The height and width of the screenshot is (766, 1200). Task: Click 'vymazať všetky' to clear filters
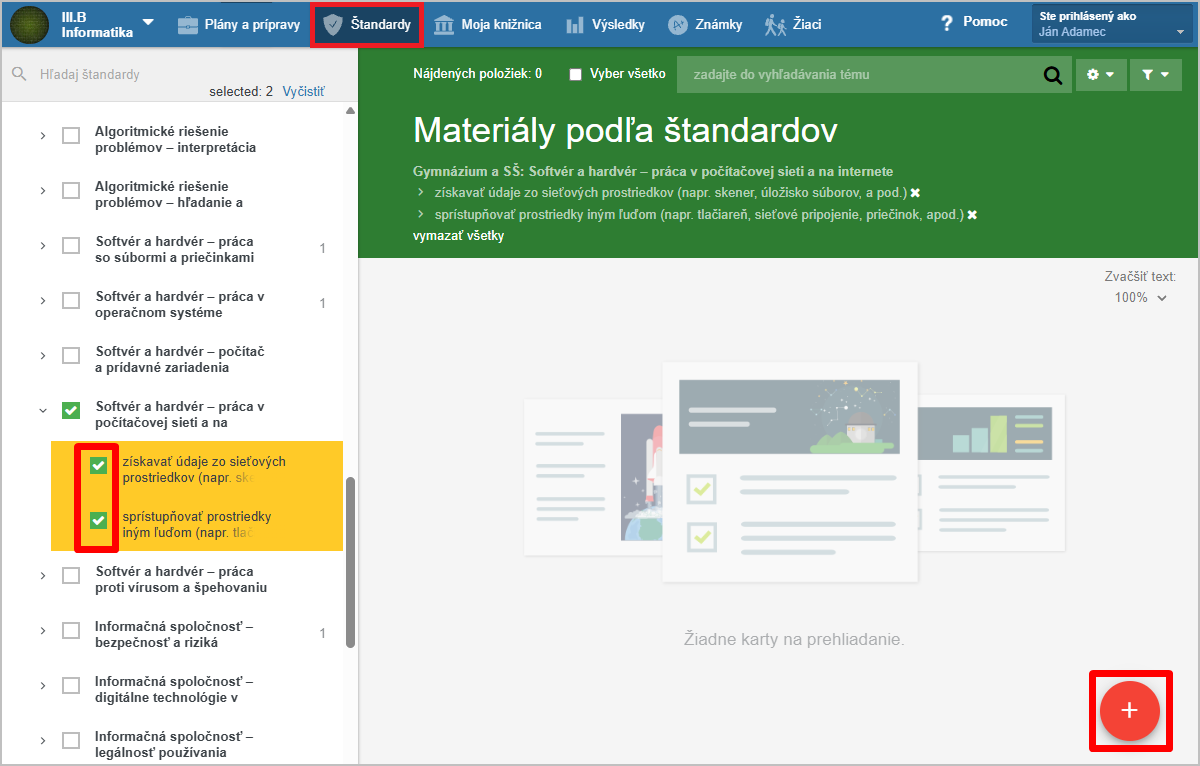tap(458, 236)
